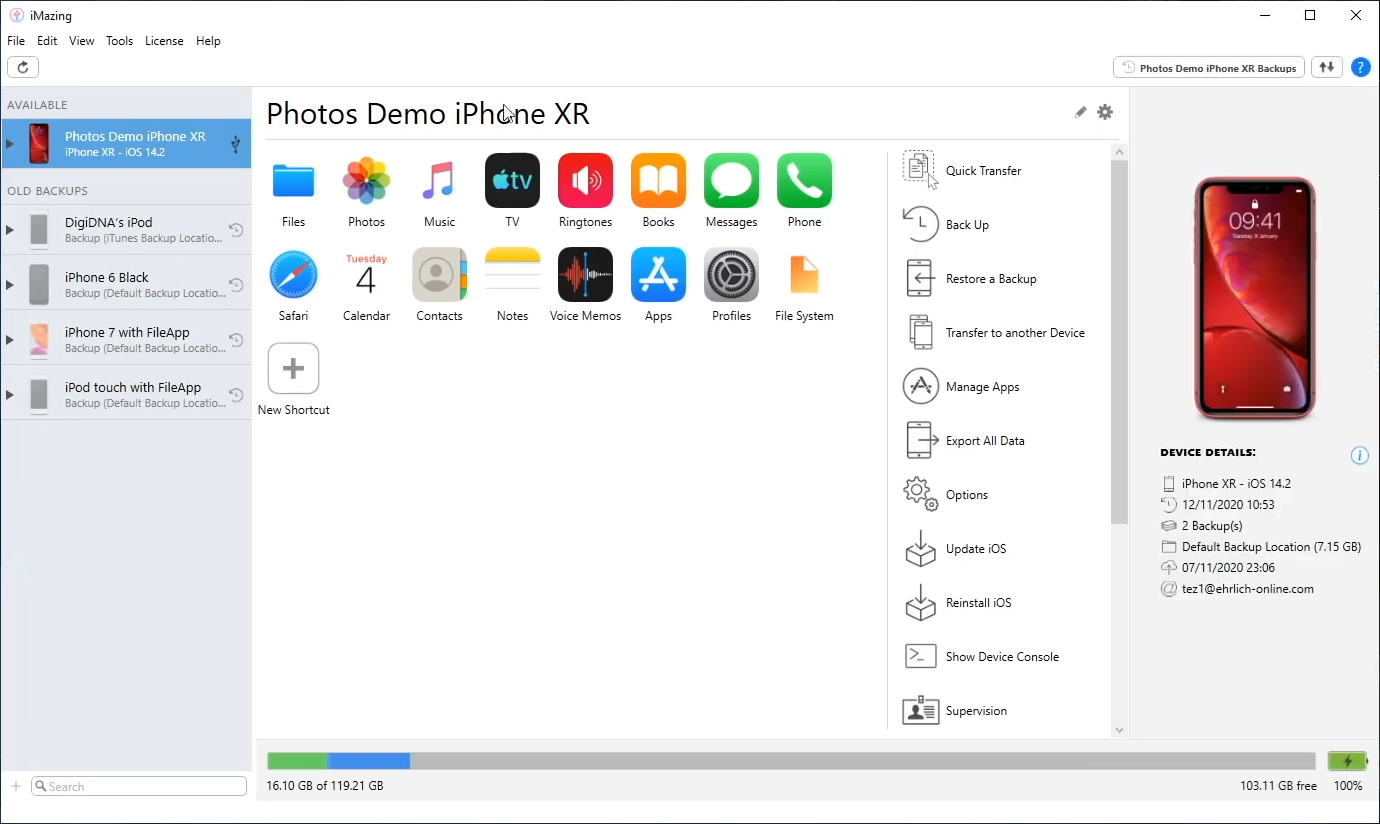Open the License menu
The width and height of the screenshot is (1380, 824).
pyautogui.click(x=164, y=41)
